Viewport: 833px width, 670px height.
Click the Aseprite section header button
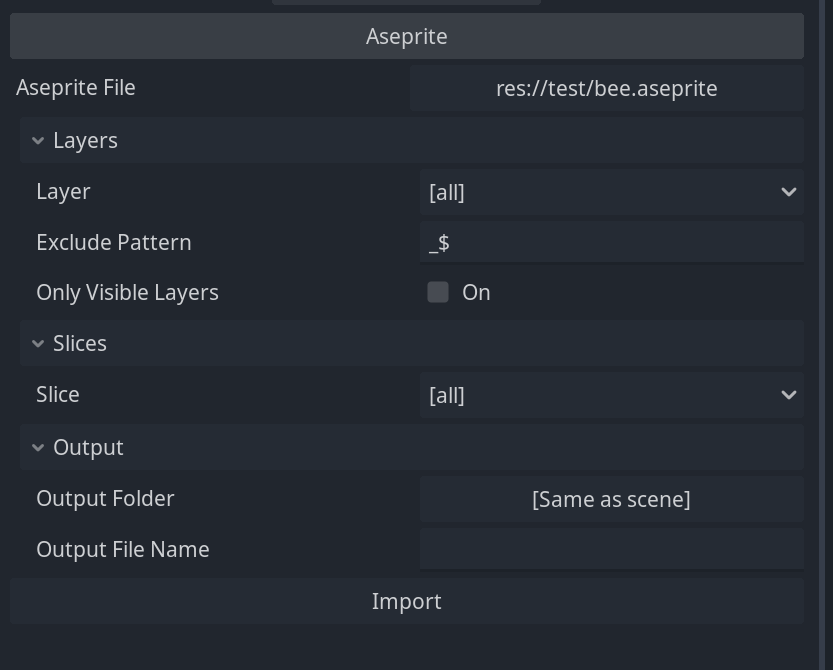pyautogui.click(x=406, y=36)
